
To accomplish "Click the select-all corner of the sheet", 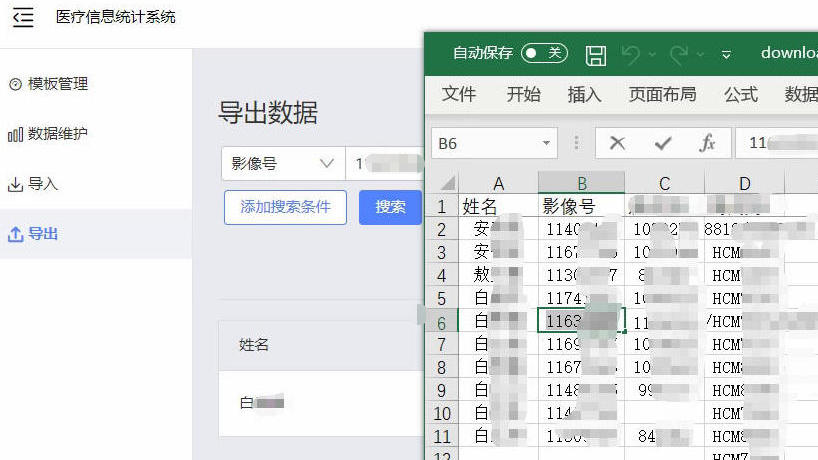I will pyautogui.click(x=443, y=183).
